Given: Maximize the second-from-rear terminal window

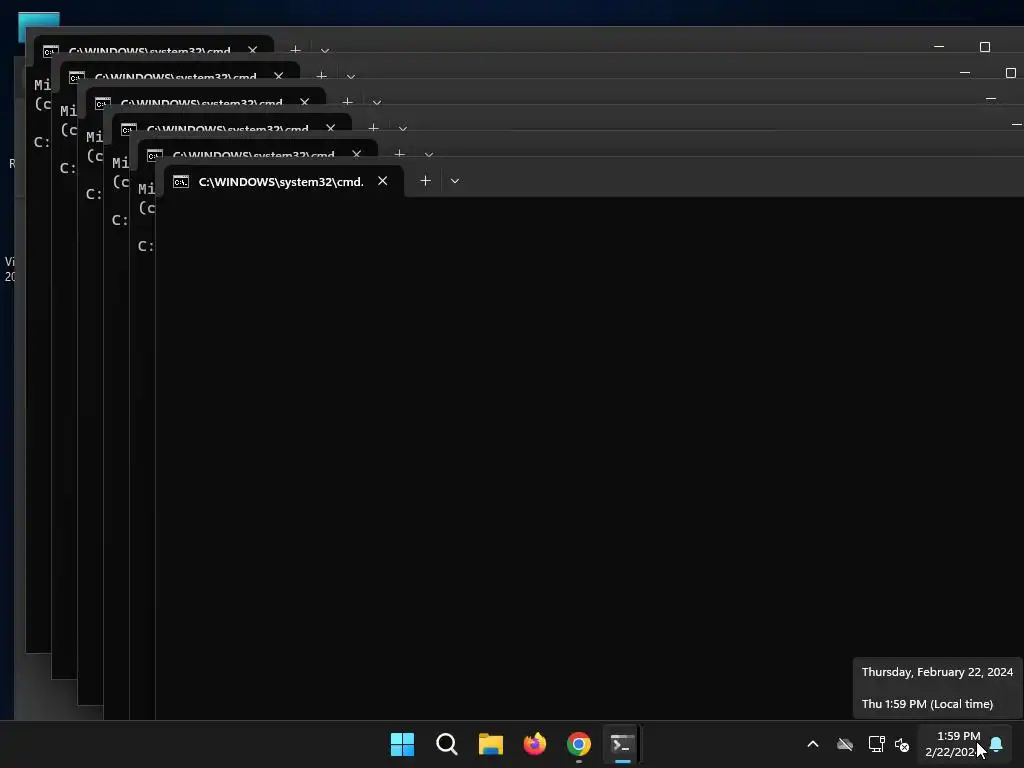Looking at the screenshot, I should [1011, 72].
